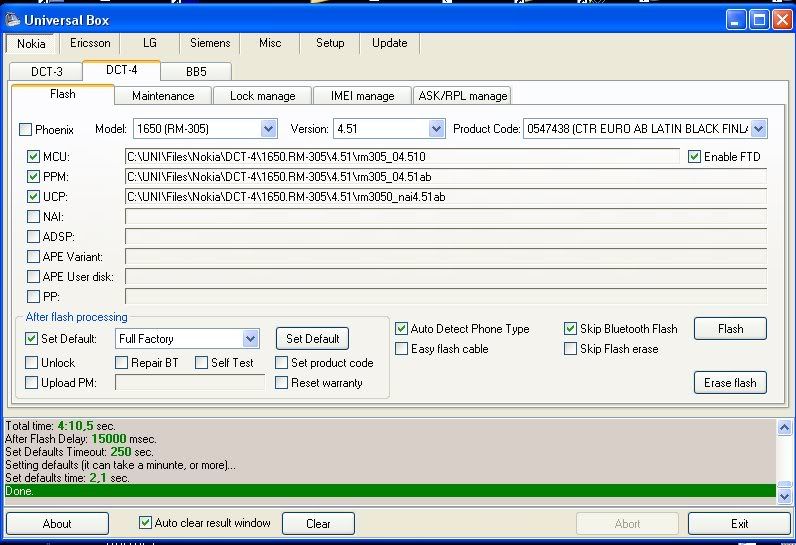Viewport: 796px width, 545px height.
Task: Click the Set Default button
Action: coord(313,338)
